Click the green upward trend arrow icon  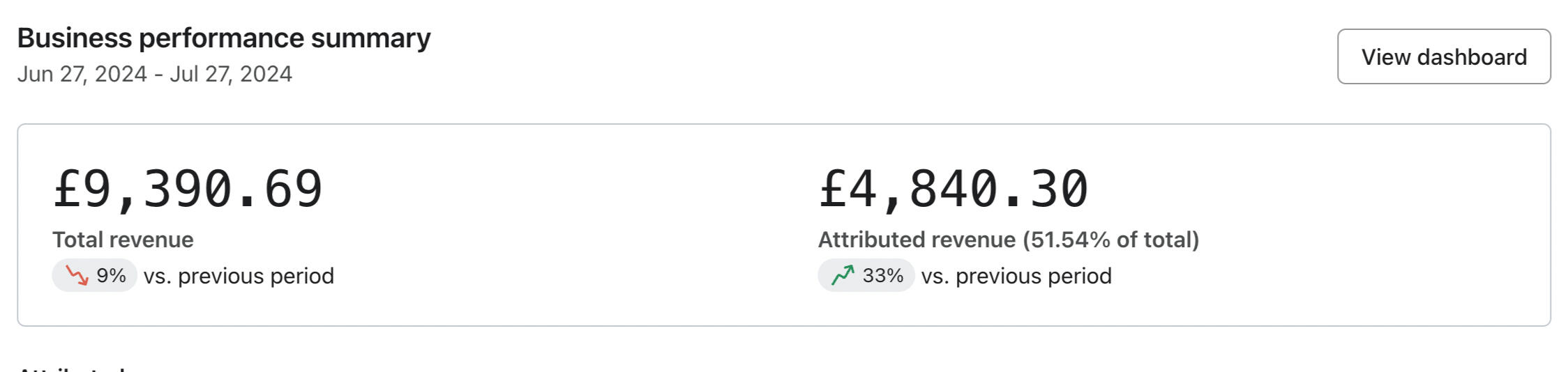(x=843, y=276)
